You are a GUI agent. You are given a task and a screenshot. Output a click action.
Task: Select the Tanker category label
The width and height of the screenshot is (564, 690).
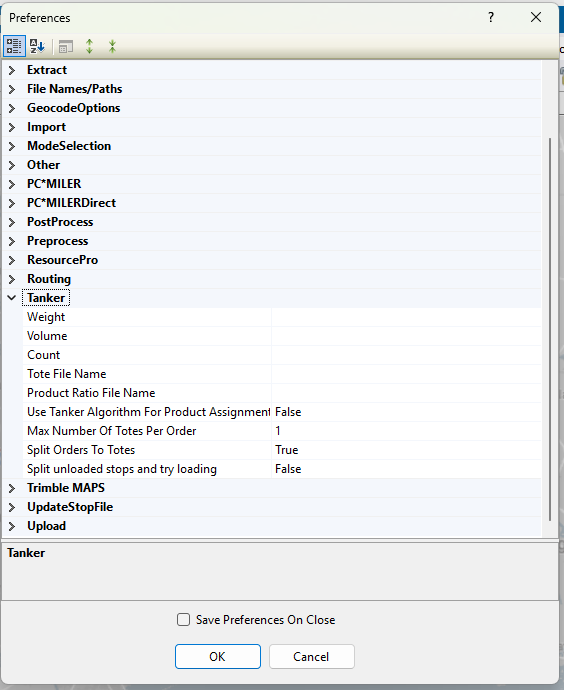click(46, 298)
